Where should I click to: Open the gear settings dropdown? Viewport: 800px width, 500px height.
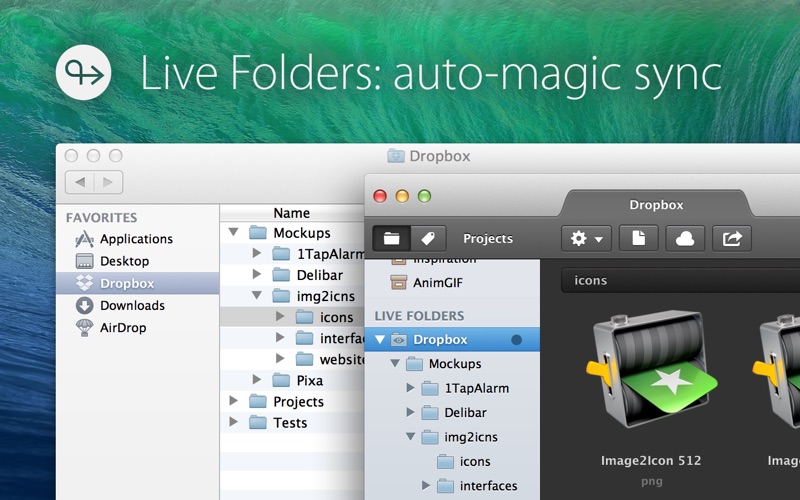(x=586, y=238)
